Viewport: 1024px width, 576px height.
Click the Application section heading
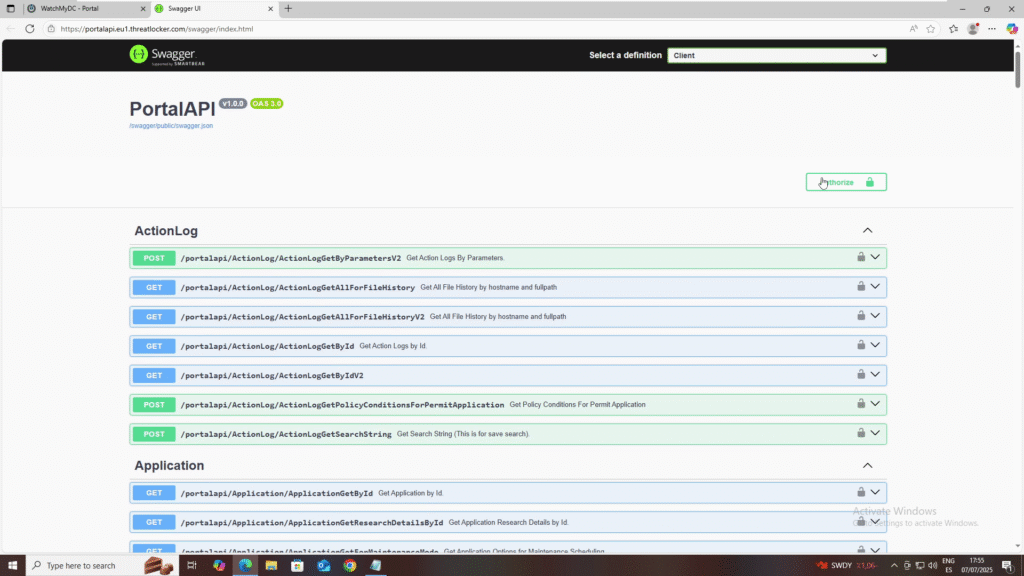169,466
